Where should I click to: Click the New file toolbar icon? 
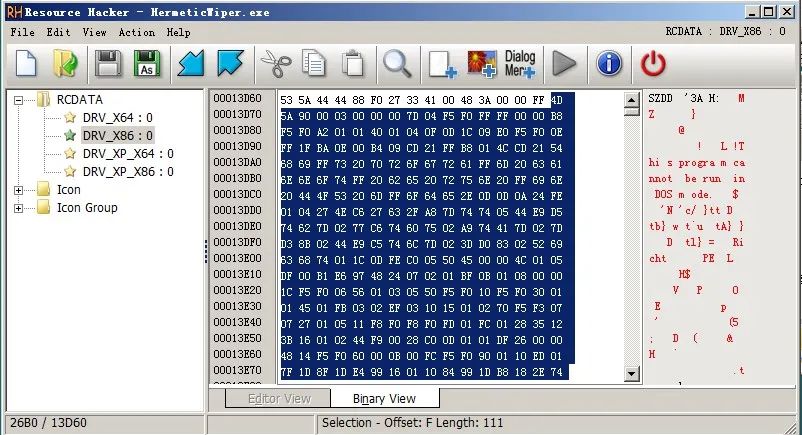(26, 64)
